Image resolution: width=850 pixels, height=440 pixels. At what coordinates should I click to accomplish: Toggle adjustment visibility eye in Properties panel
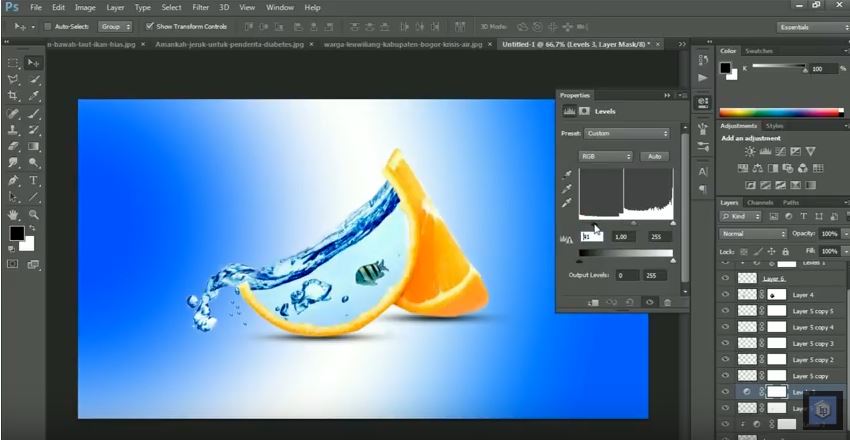point(649,302)
